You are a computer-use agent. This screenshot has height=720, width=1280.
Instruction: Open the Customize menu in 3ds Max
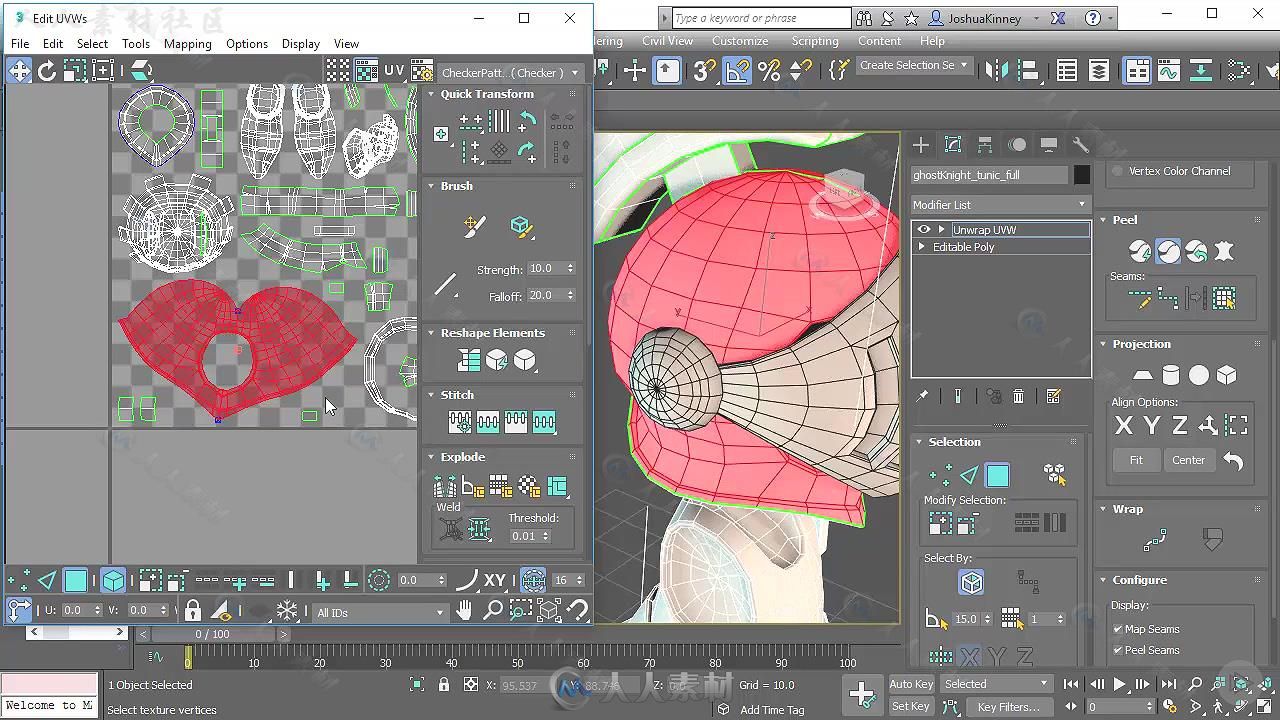tap(740, 41)
